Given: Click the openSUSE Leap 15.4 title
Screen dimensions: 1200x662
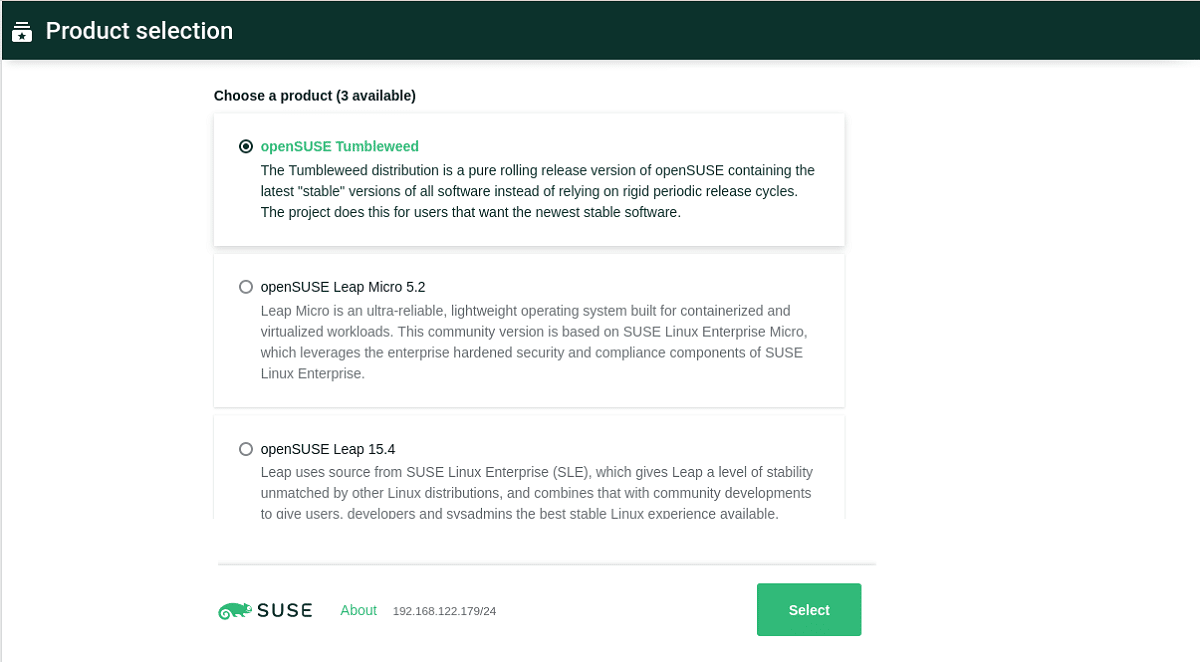Looking at the screenshot, I should tap(327, 449).
